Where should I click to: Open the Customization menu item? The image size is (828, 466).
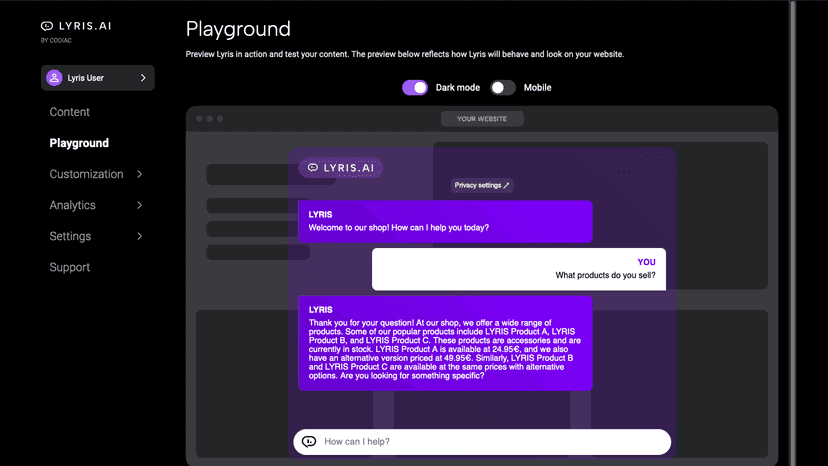pyautogui.click(x=86, y=174)
